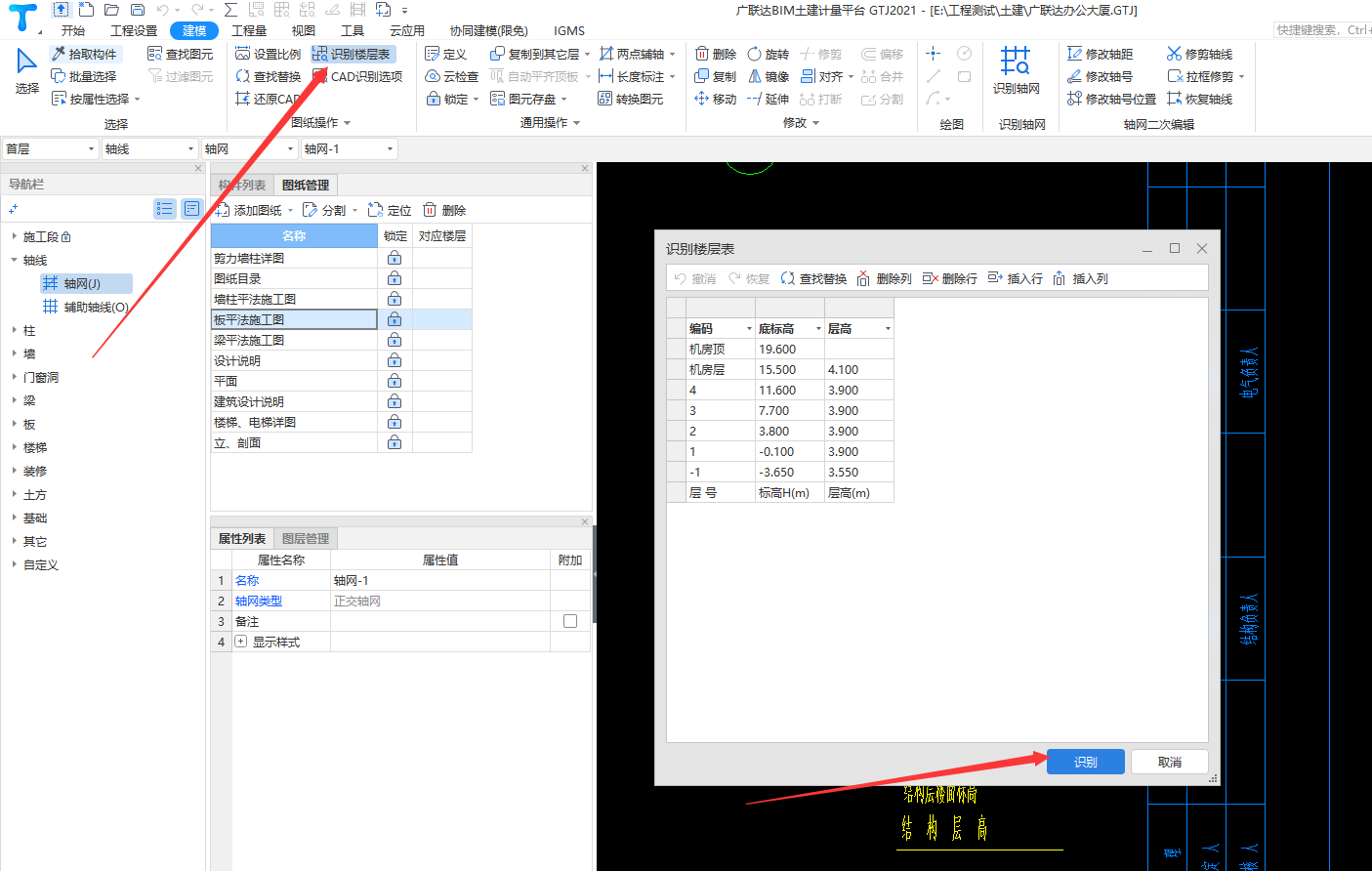Viewport: 1372px width, 871px height.
Task: Toggle lock for 设计说明 drawing
Action: pos(395,360)
